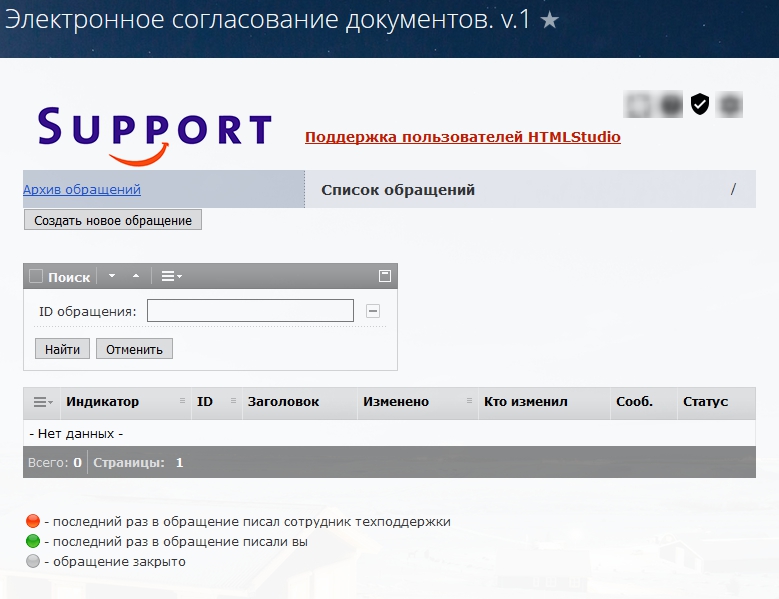Open the table settings menu in the grid header
This screenshot has height=599, width=779.
click(x=43, y=402)
